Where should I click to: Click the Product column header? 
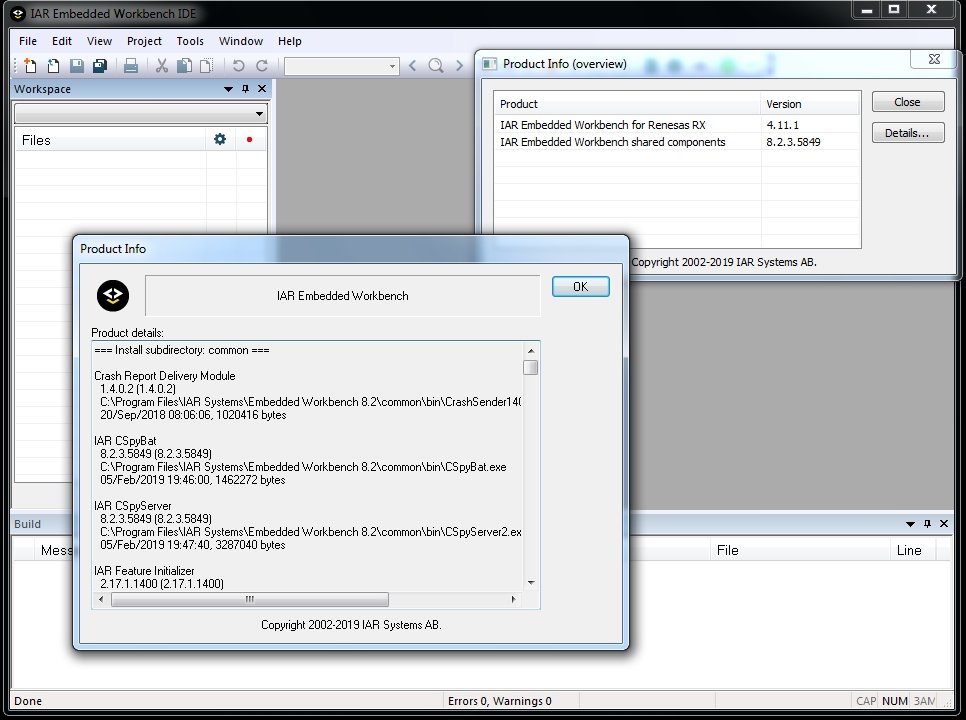[627, 104]
